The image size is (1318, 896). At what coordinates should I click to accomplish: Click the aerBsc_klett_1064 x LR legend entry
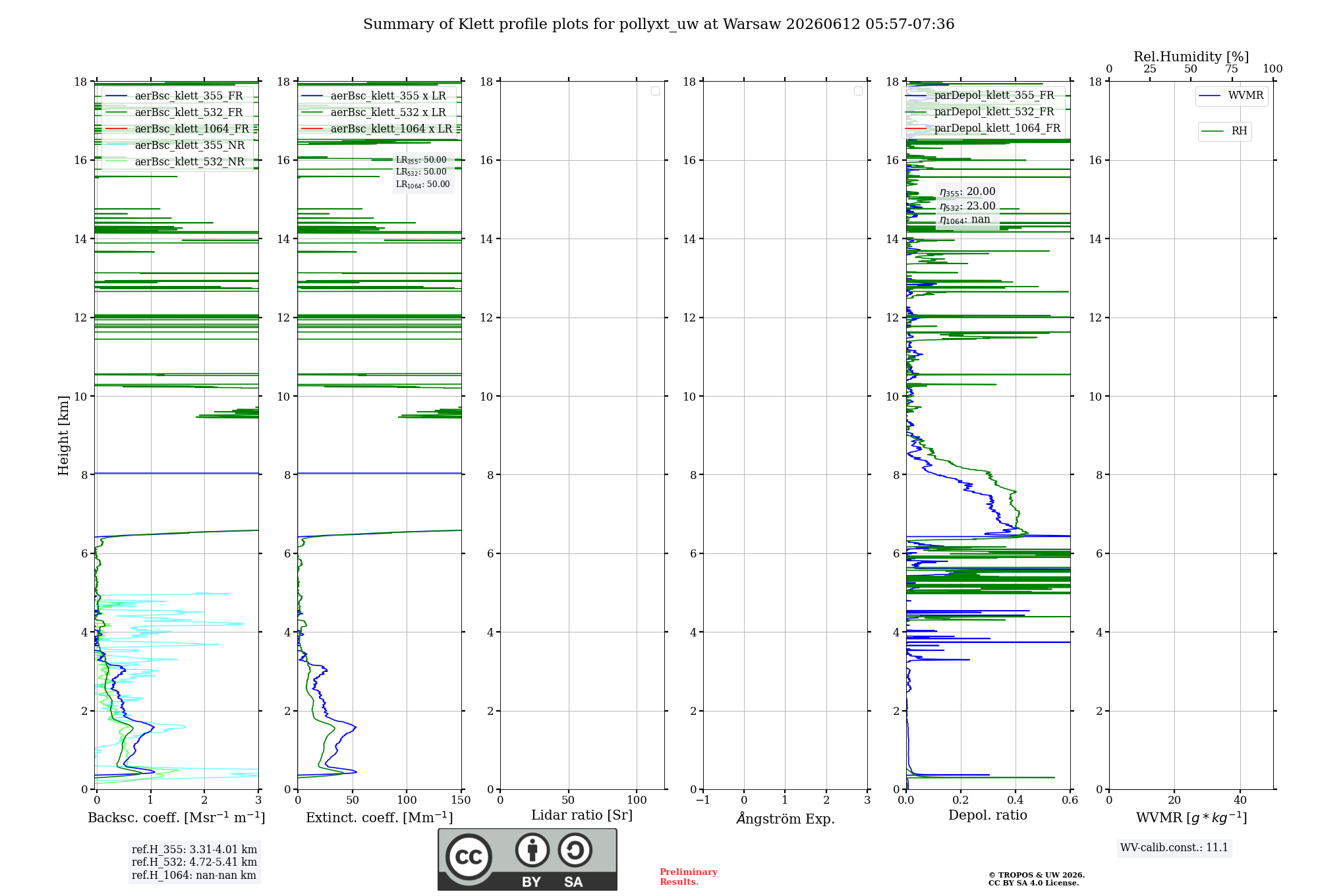(x=377, y=129)
